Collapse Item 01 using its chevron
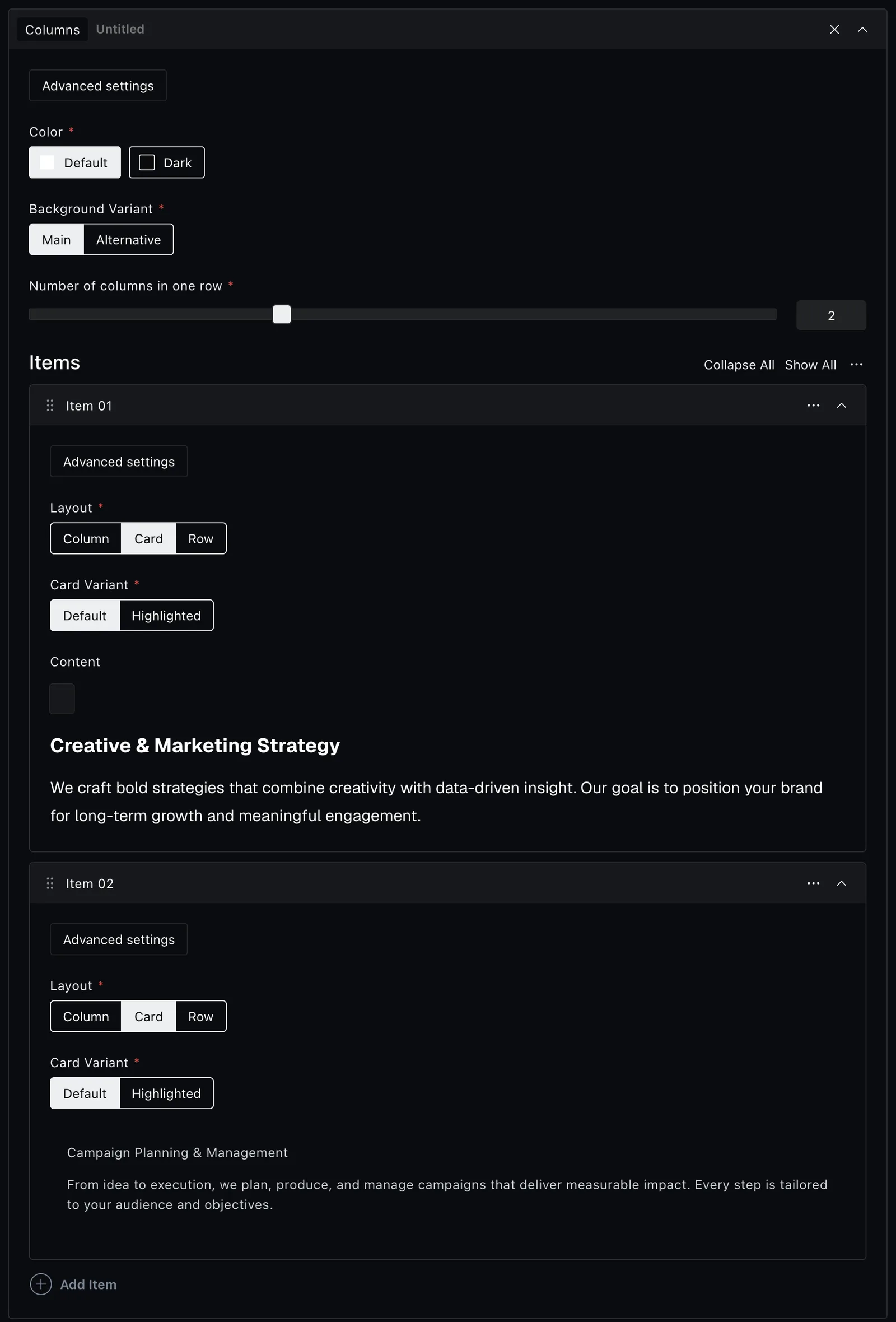Viewport: 896px width, 1322px height. tap(841, 406)
